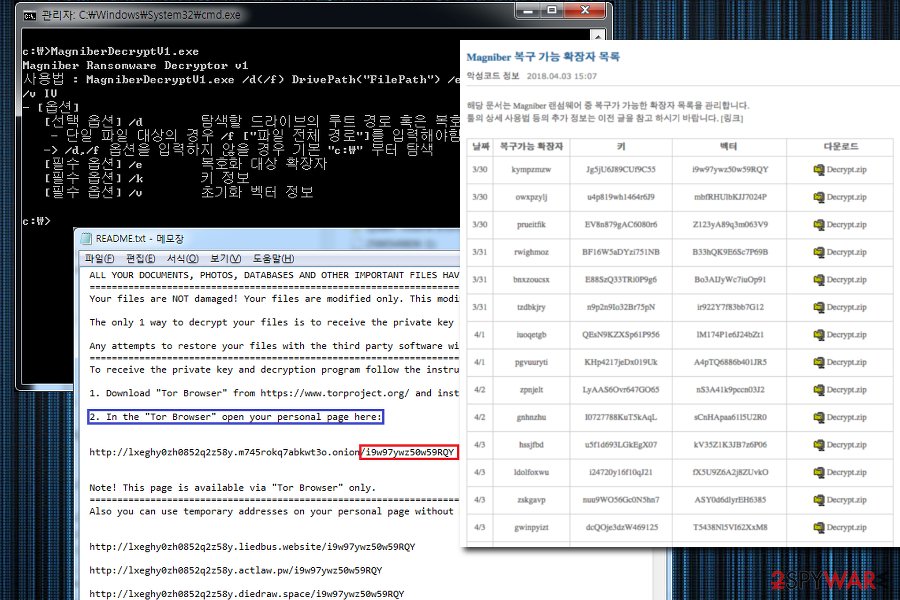
Task: Click the vector cell Z123yA89q3m063V9
Action: [x=730, y=224]
